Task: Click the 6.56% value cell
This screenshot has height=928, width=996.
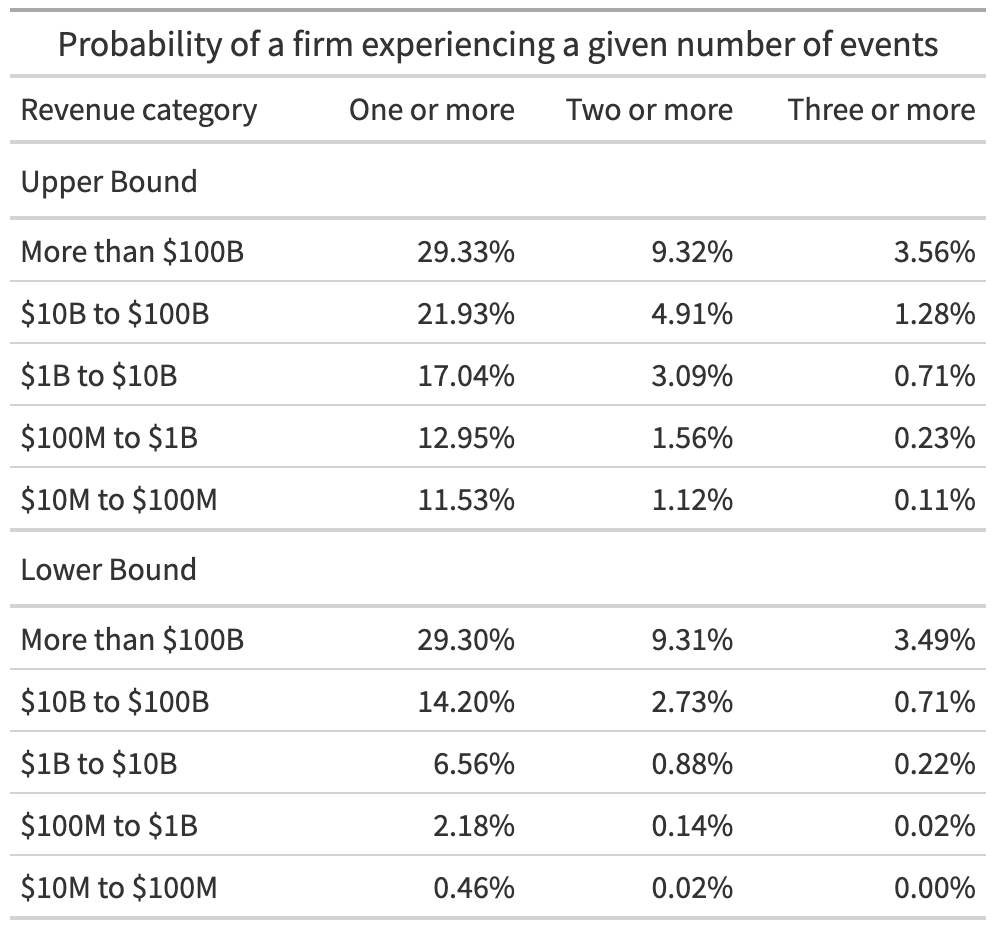Action: (474, 764)
